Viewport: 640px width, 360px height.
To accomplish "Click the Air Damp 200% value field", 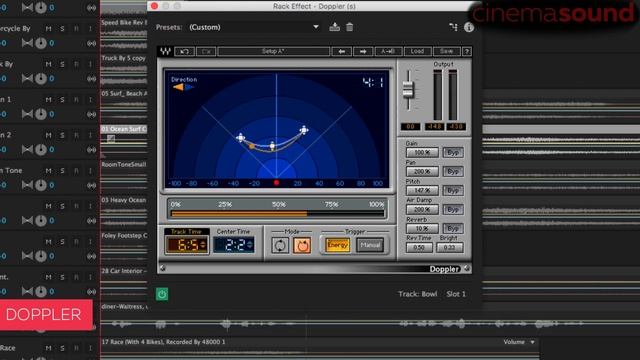I will (422, 209).
